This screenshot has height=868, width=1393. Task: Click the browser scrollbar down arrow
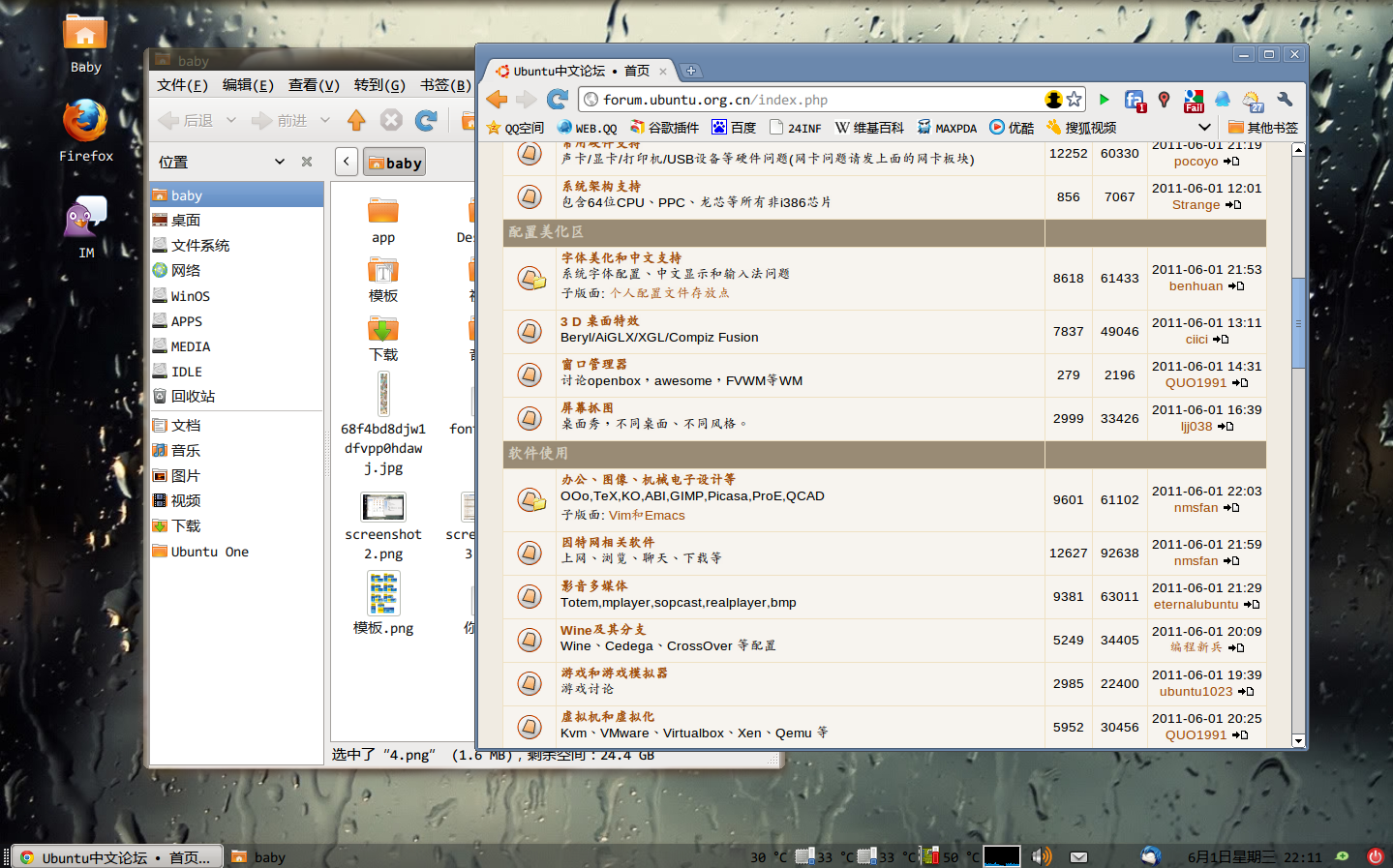pyautogui.click(x=1298, y=740)
